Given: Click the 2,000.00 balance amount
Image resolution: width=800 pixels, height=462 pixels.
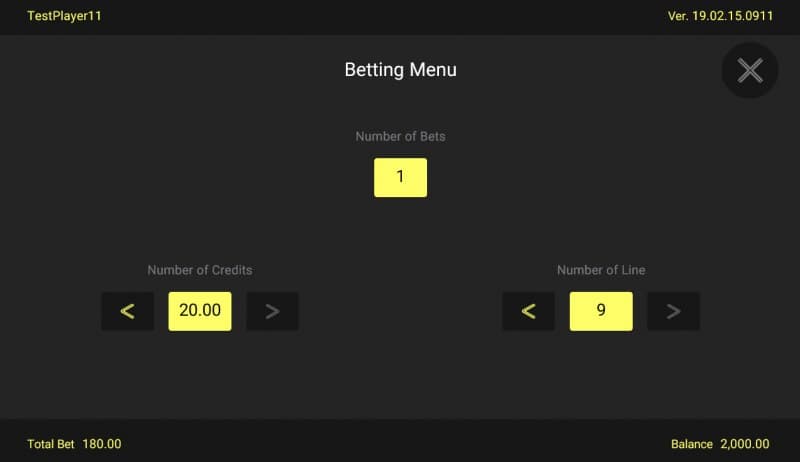Looking at the screenshot, I should [745, 444].
